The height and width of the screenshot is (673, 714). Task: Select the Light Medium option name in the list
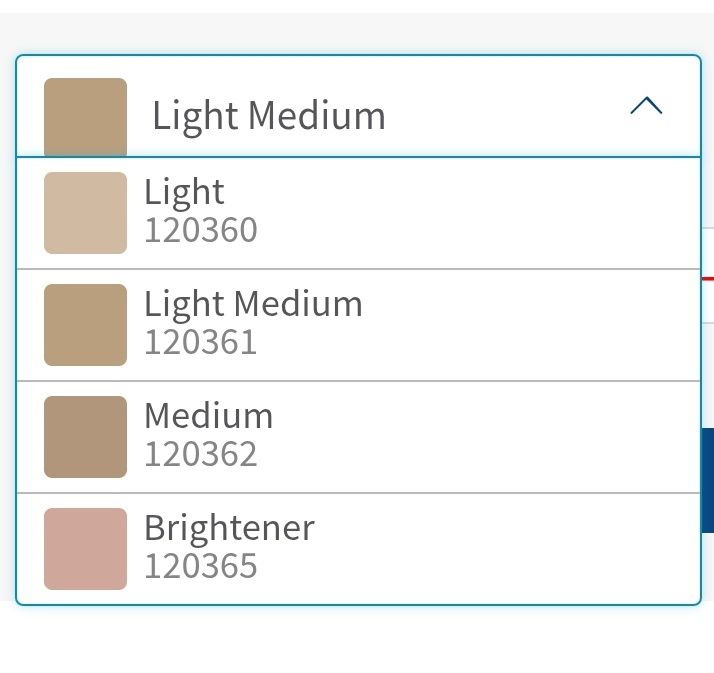coord(253,304)
